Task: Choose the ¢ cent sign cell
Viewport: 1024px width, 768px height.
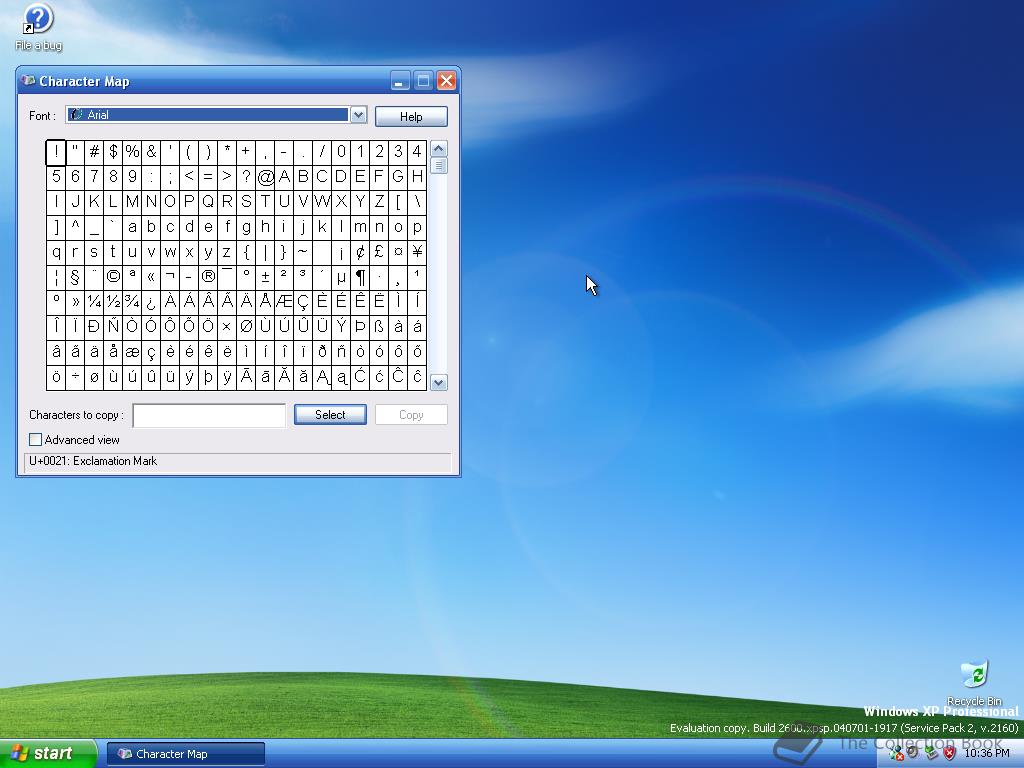Action: (x=360, y=251)
